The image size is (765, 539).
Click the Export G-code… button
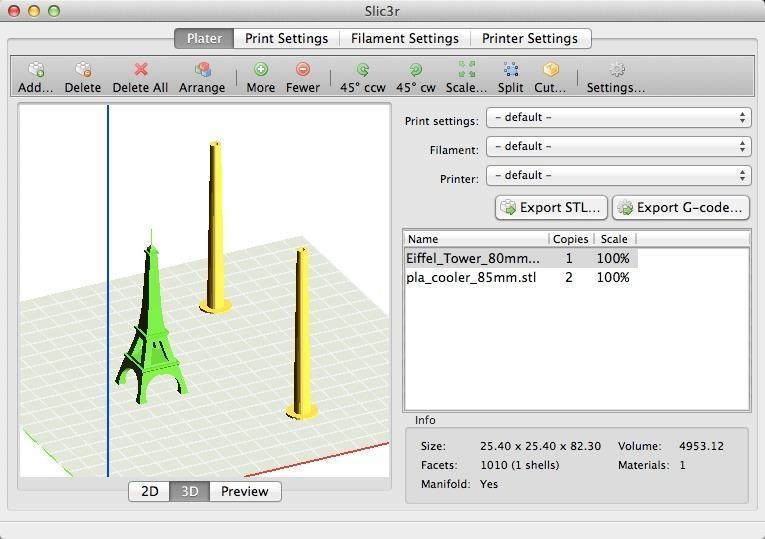pos(681,208)
